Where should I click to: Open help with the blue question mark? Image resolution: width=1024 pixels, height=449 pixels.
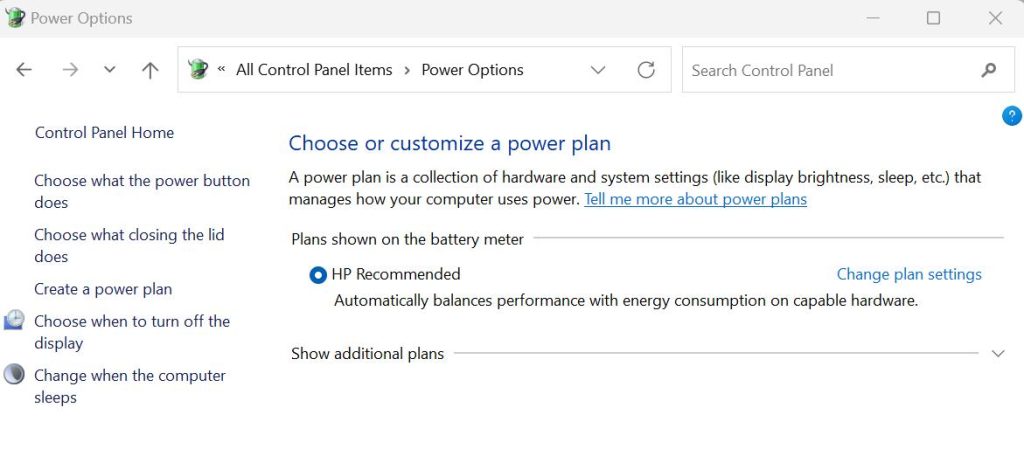pyautogui.click(x=1011, y=116)
